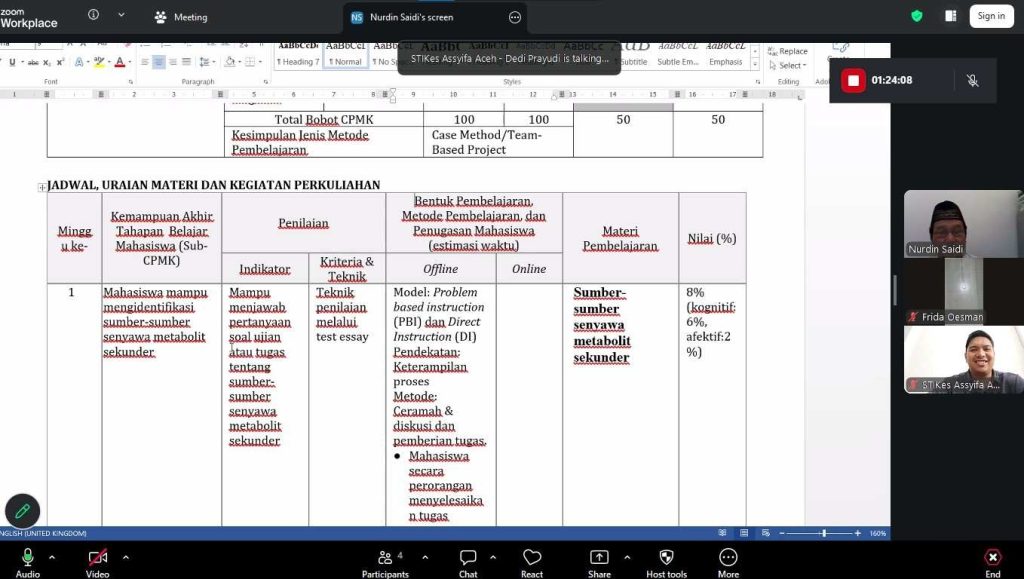Expand audio options arrow next to Audio
The height and width of the screenshot is (579, 1024).
pos(52,557)
